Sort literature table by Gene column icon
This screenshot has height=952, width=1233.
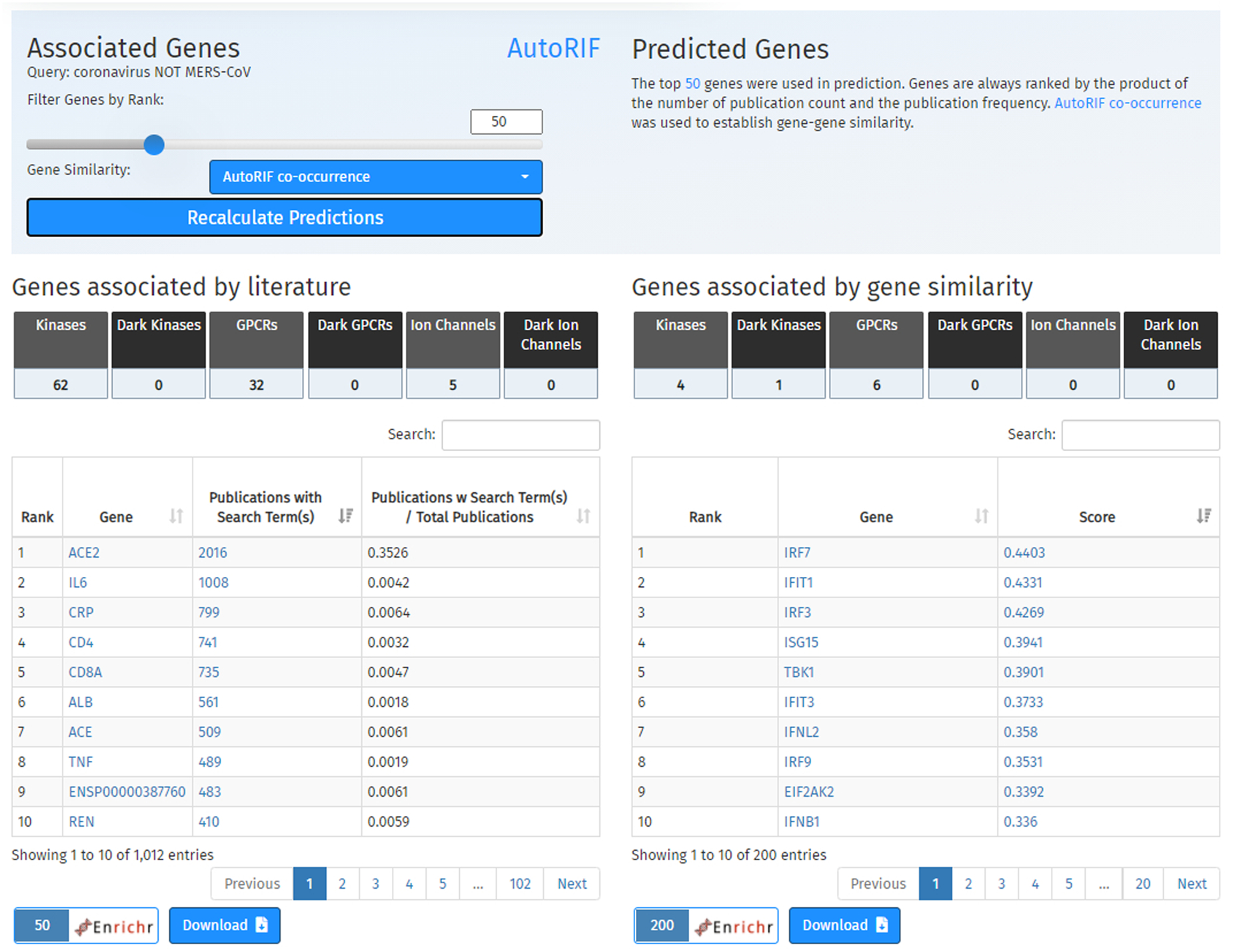(176, 516)
